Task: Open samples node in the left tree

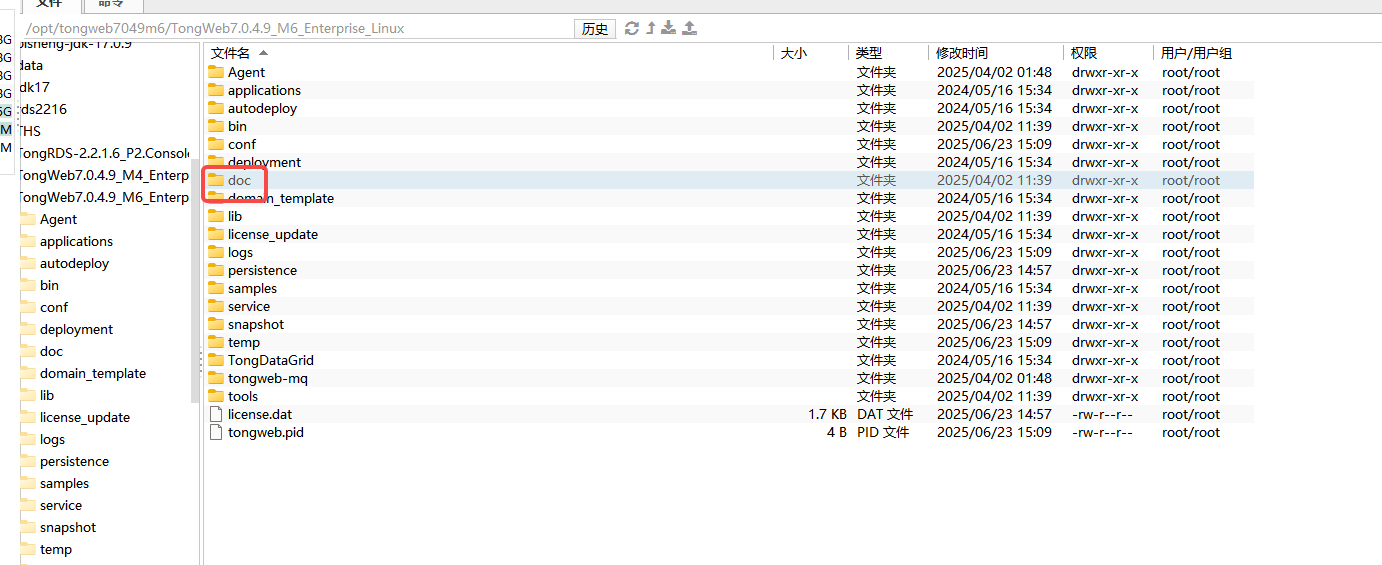Action: click(64, 483)
